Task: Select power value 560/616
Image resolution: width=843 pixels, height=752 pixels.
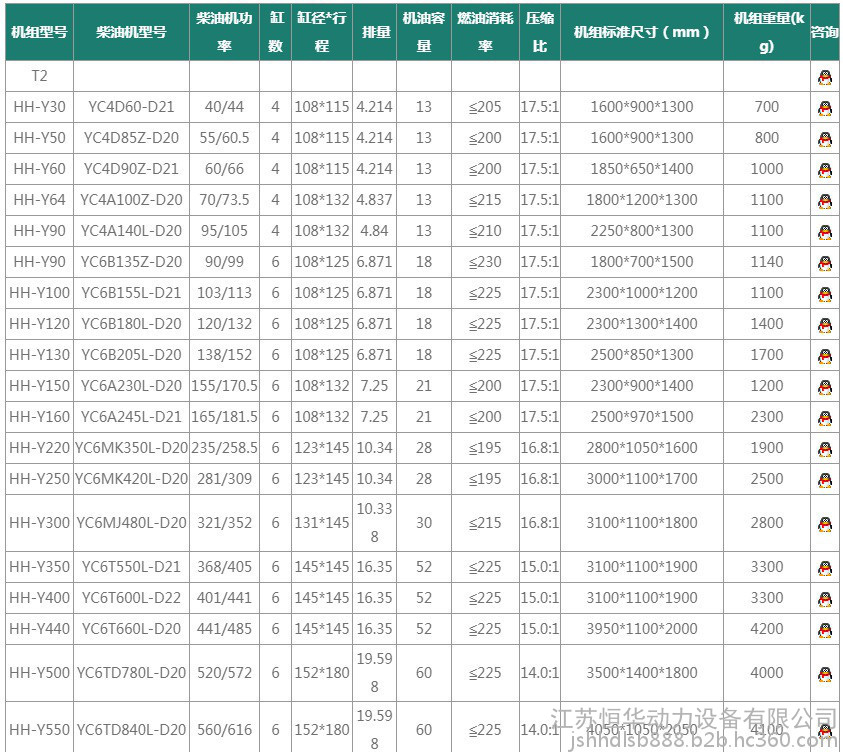Action: [x=224, y=730]
